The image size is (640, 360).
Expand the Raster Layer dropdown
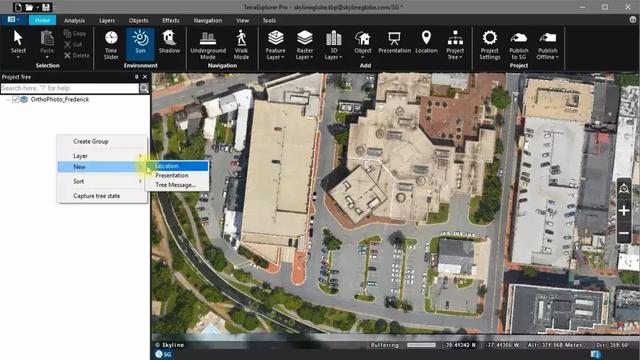point(304,45)
